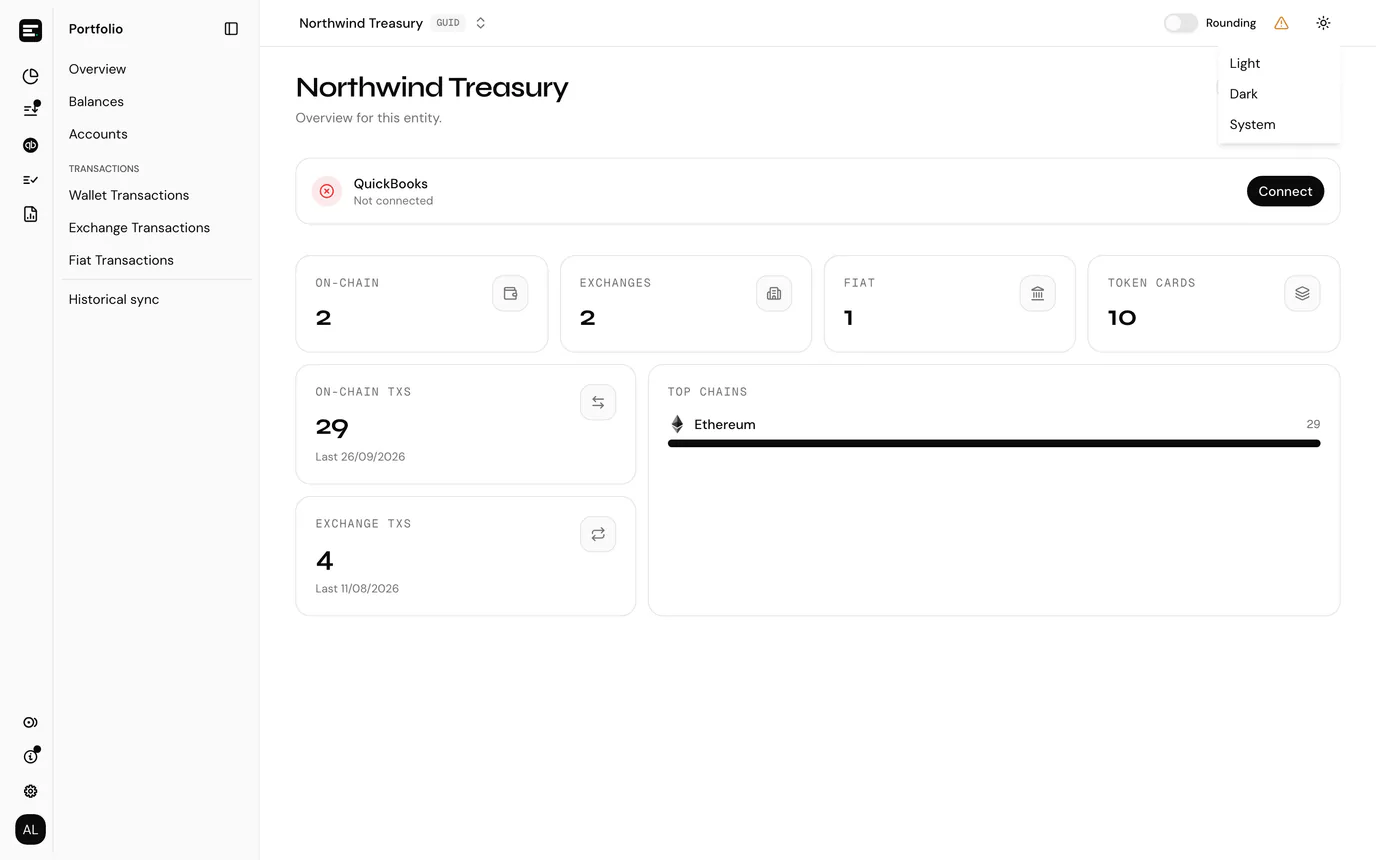Open the checklist icon in left rail
1376x860 pixels.
point(30,180)
